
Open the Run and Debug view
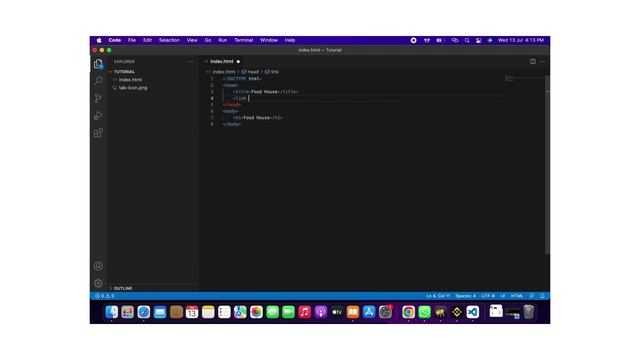tap(98, 116)
